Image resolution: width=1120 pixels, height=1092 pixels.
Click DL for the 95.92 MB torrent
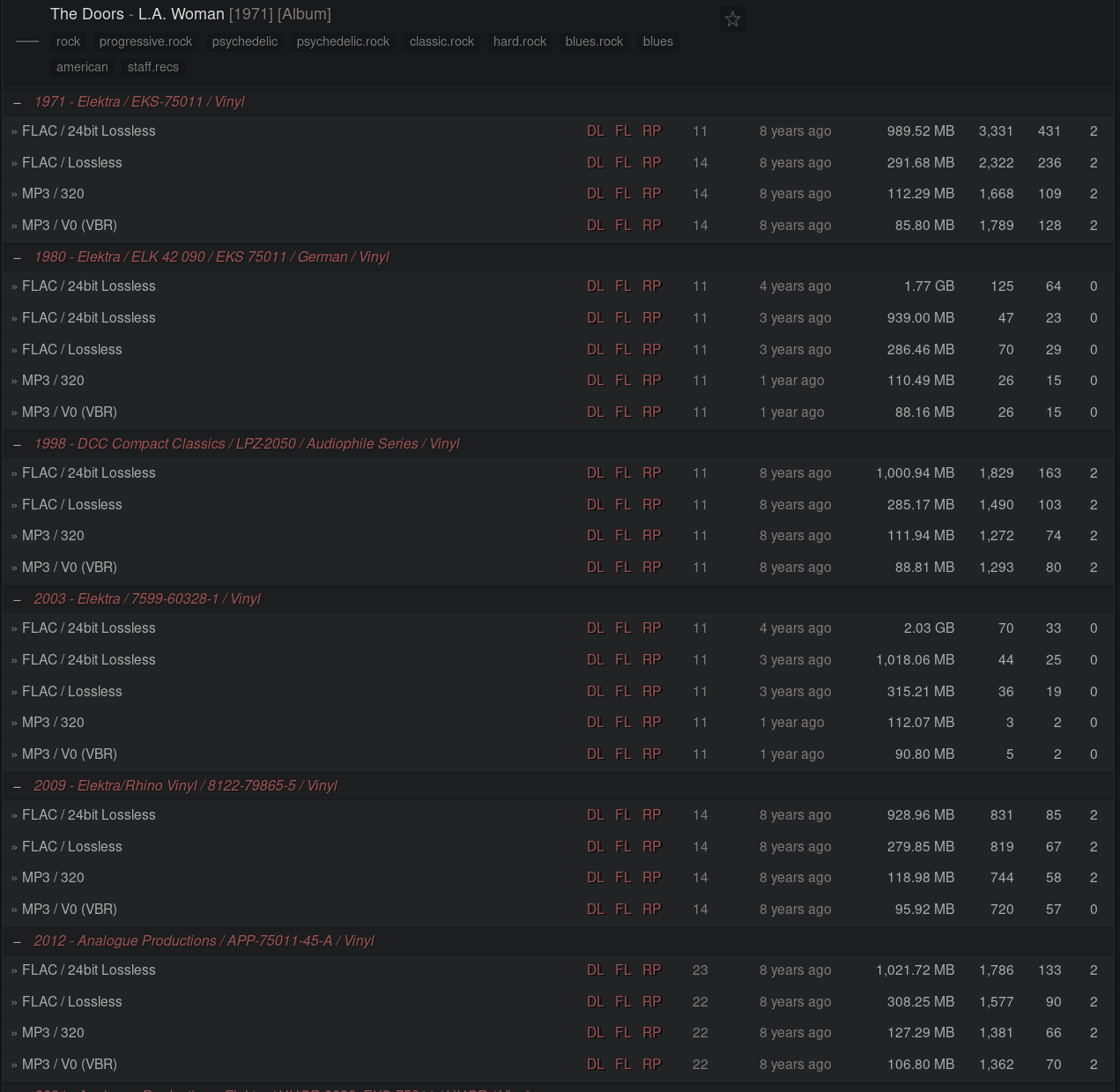pos(596,909)
